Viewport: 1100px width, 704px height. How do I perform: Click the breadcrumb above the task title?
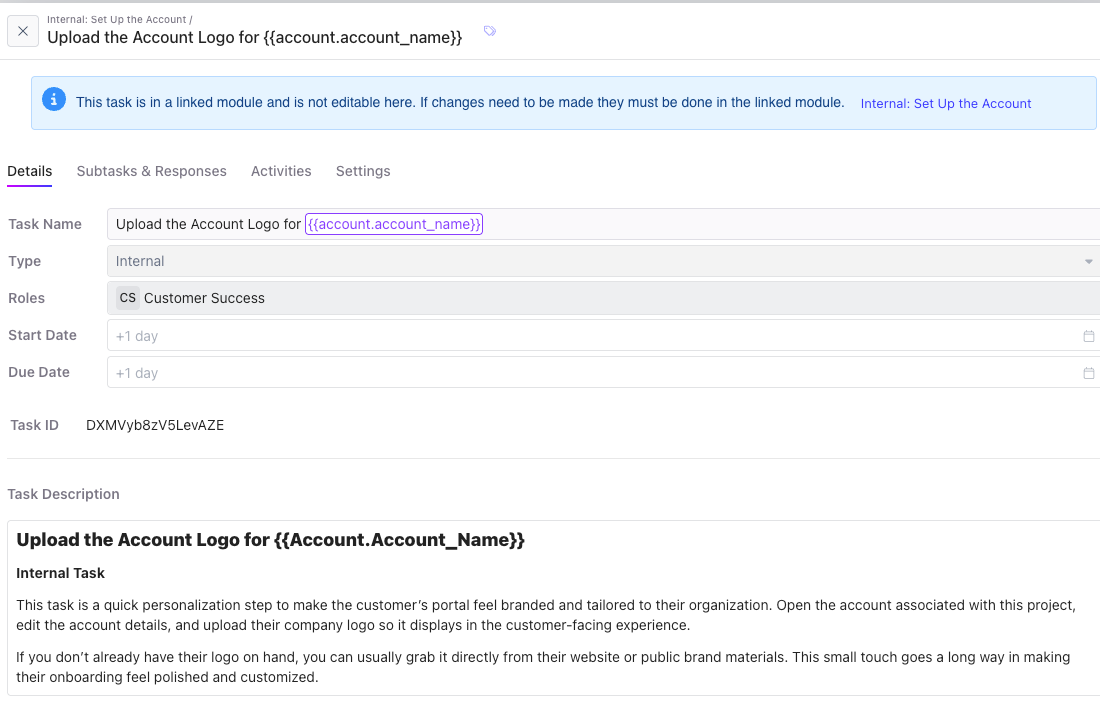pyautogui.click(x=119, y=19)
